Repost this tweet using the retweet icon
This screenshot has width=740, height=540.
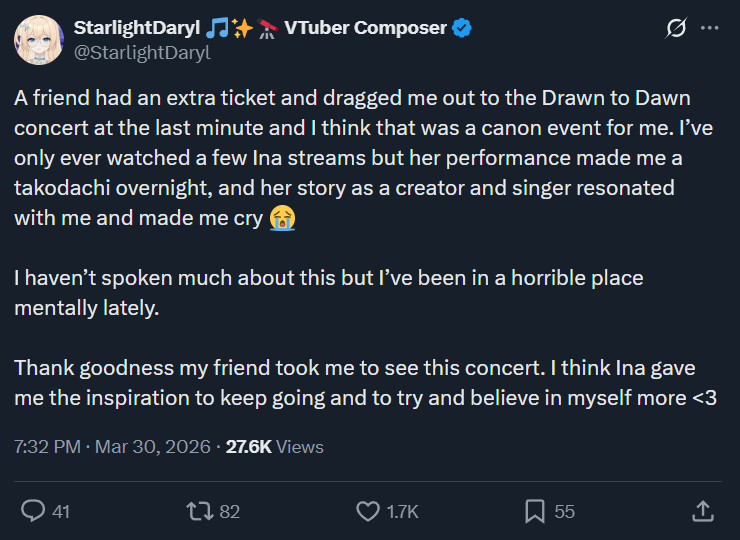coord(200,511)
